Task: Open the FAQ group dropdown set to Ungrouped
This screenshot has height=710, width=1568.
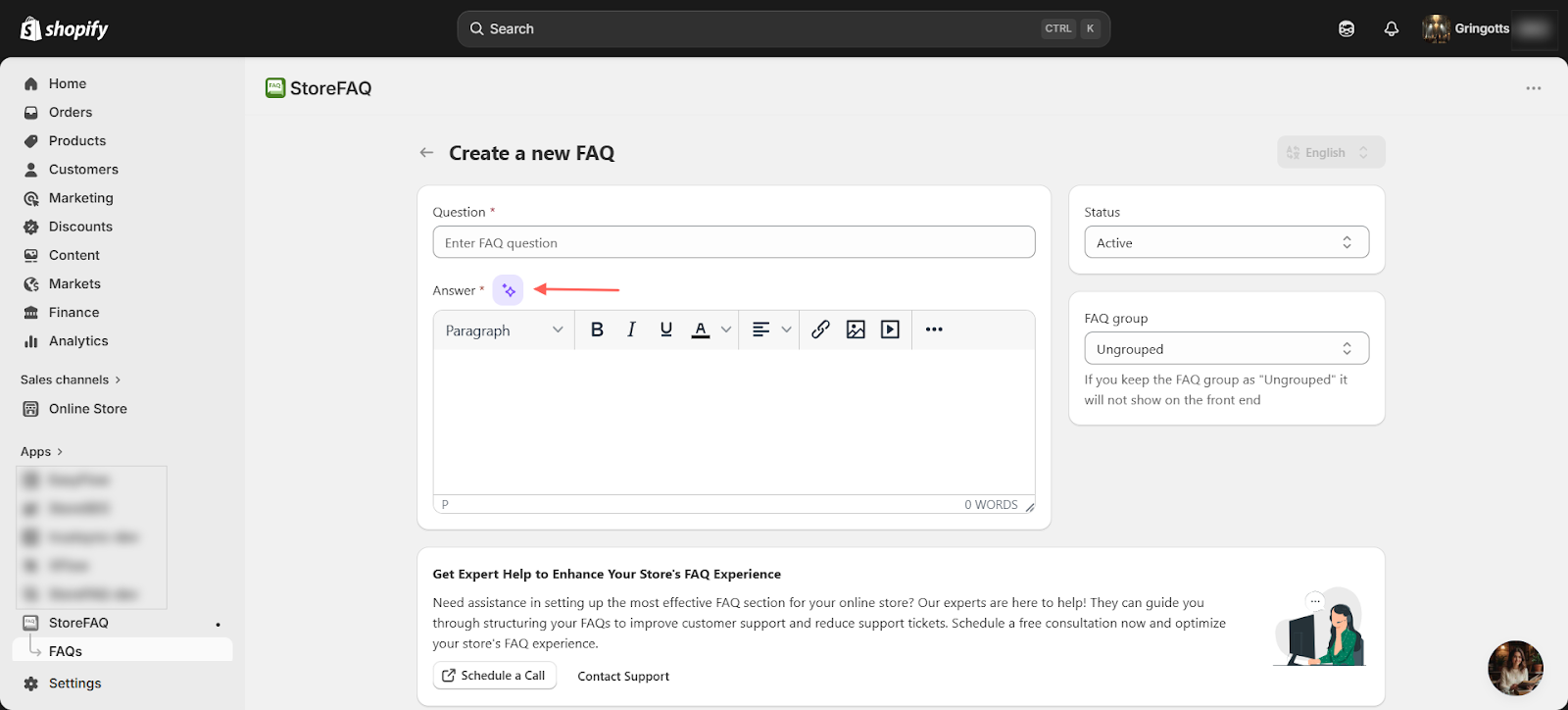Action: [1226, 348]
